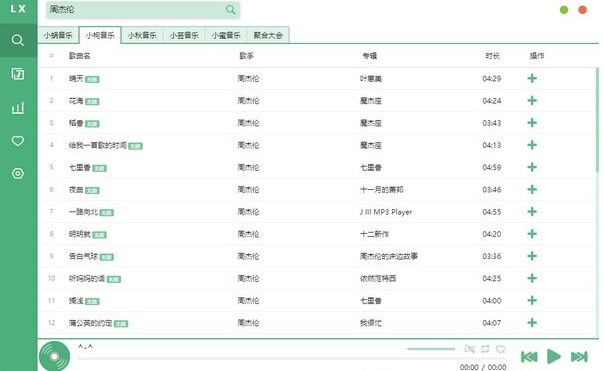Image resolution: width=604 pixels, height=371 pixels.
Task: Switch to the 小蜗音乐 tab
Action: point(58,35)
